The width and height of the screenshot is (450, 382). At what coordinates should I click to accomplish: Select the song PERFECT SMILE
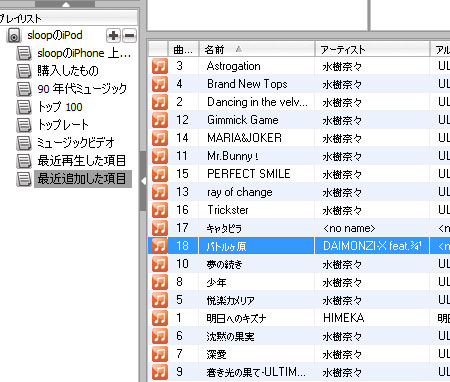248,174
